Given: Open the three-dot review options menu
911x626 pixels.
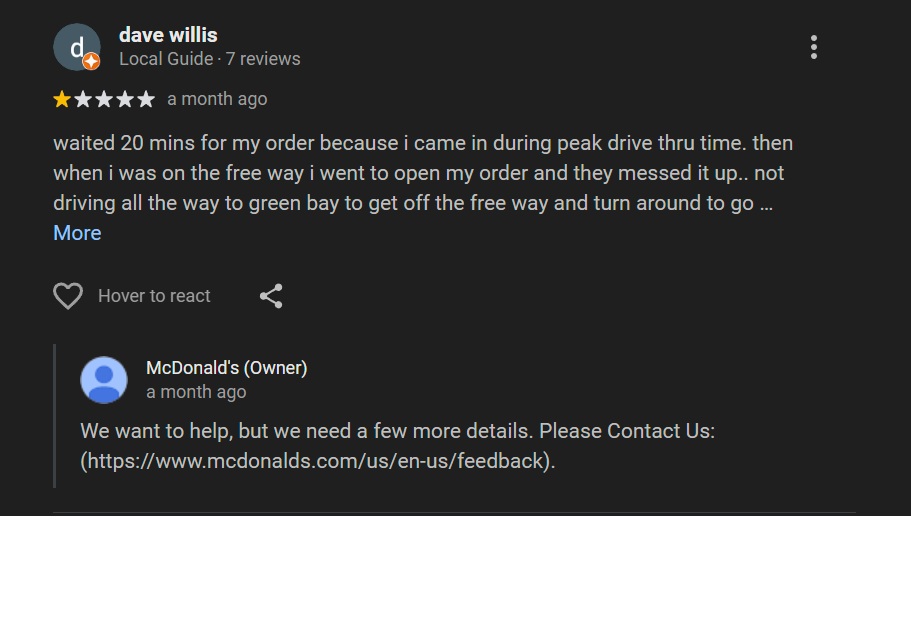Looking at the screenshot, I should click(814, 47).
